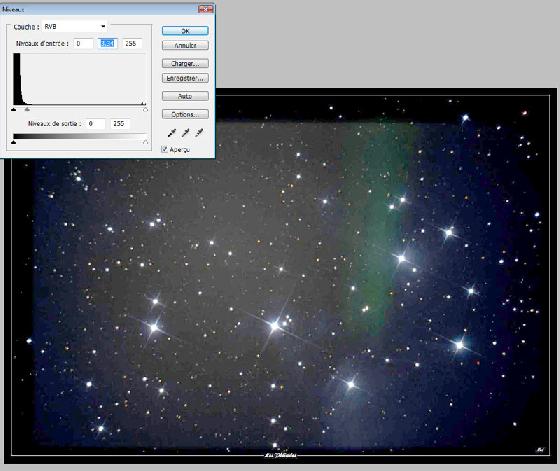This screenshot has width=560, height=471.
Task: Select the white point eyedropper
Action: click(199, 133)
